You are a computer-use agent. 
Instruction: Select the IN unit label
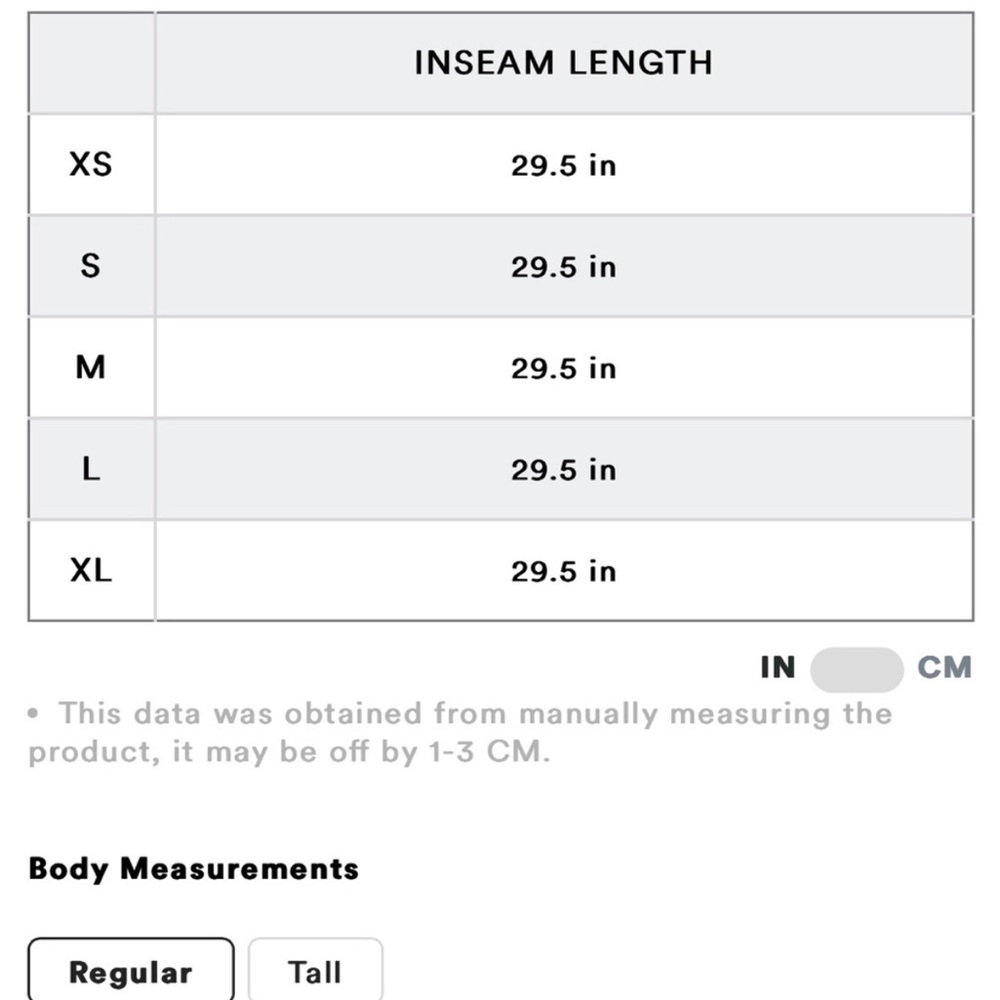point(778,668)
